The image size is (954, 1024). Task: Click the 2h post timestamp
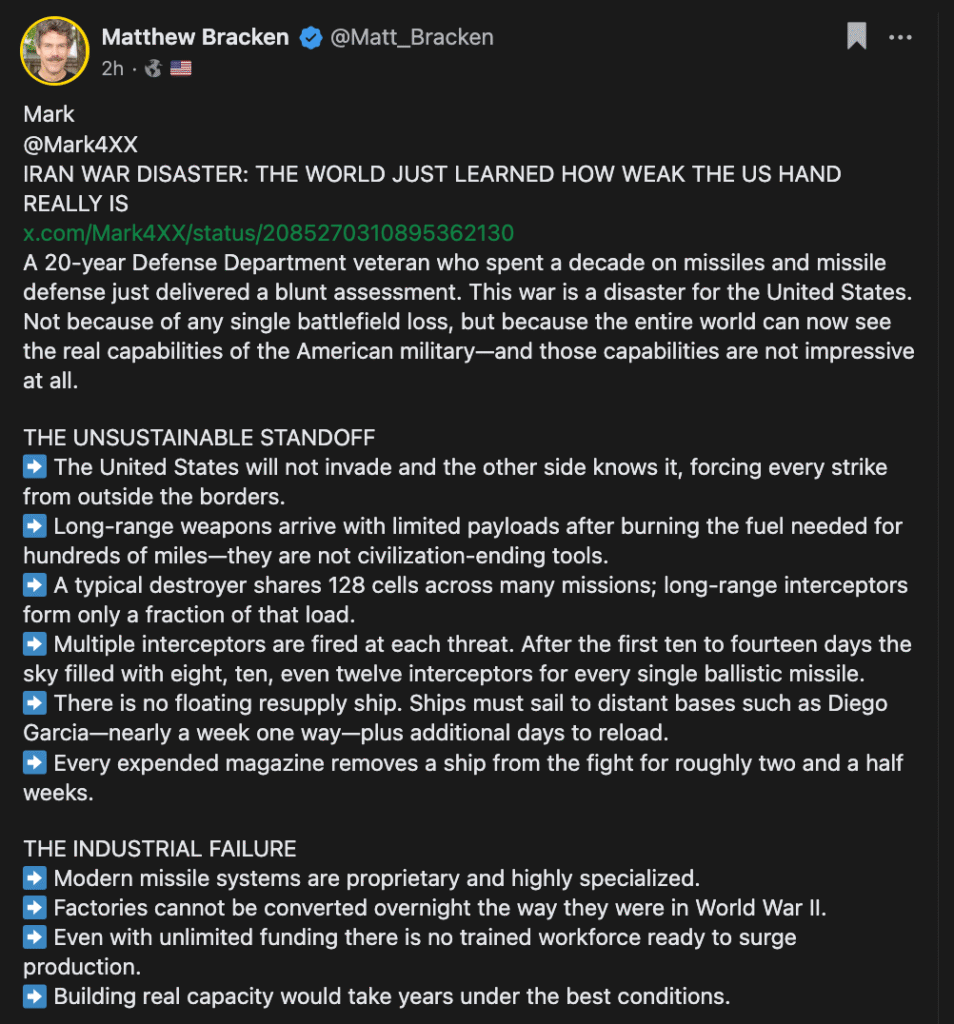112,69
